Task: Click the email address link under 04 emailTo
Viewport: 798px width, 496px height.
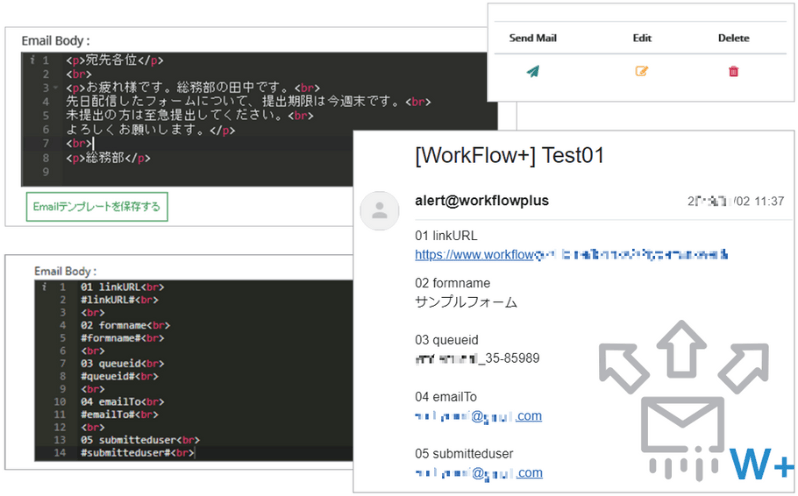Action: 478,416
